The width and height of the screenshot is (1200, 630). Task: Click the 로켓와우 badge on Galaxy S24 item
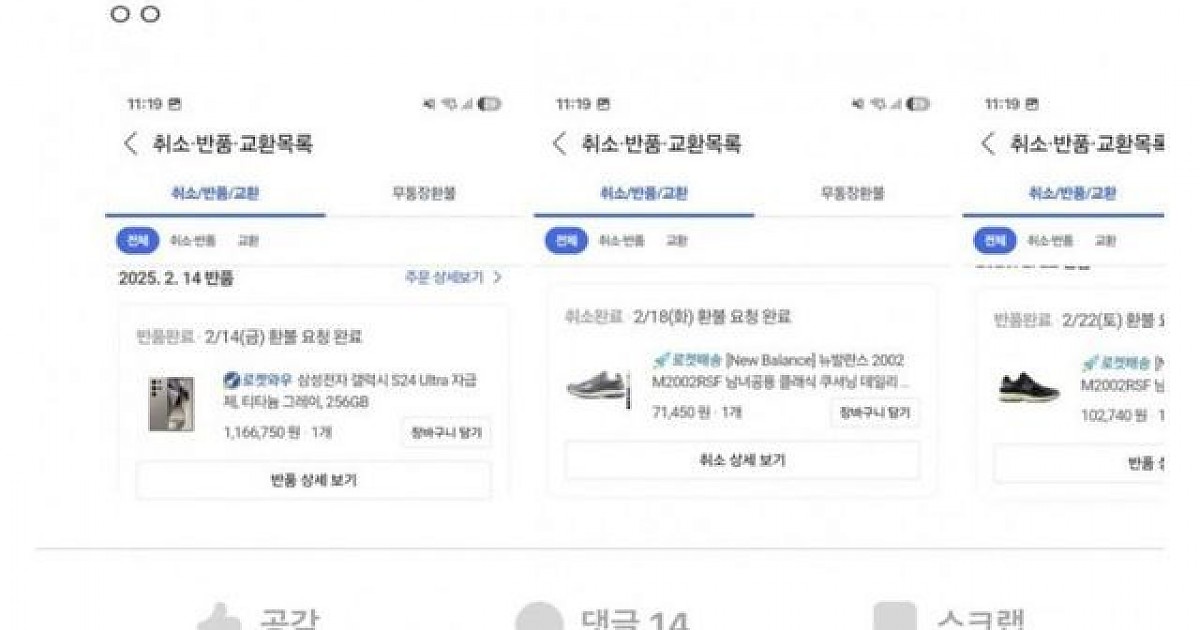click(259, 381)
